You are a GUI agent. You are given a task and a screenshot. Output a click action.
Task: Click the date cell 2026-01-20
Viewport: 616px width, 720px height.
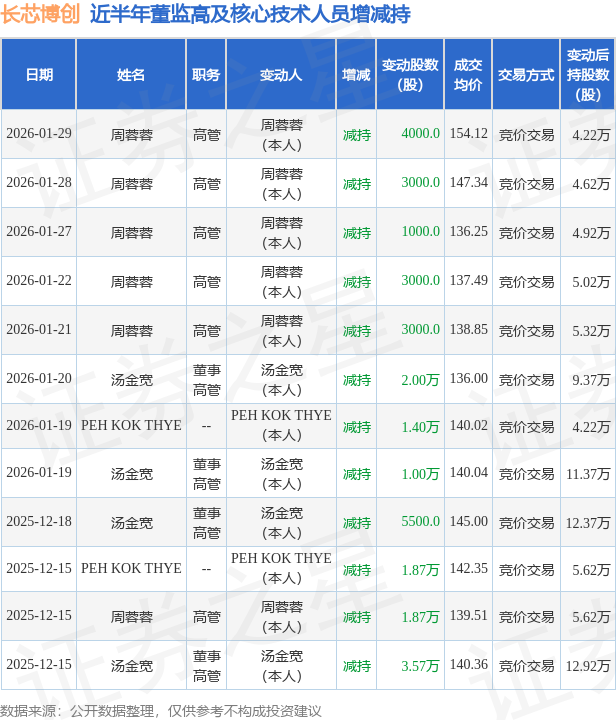39,379
